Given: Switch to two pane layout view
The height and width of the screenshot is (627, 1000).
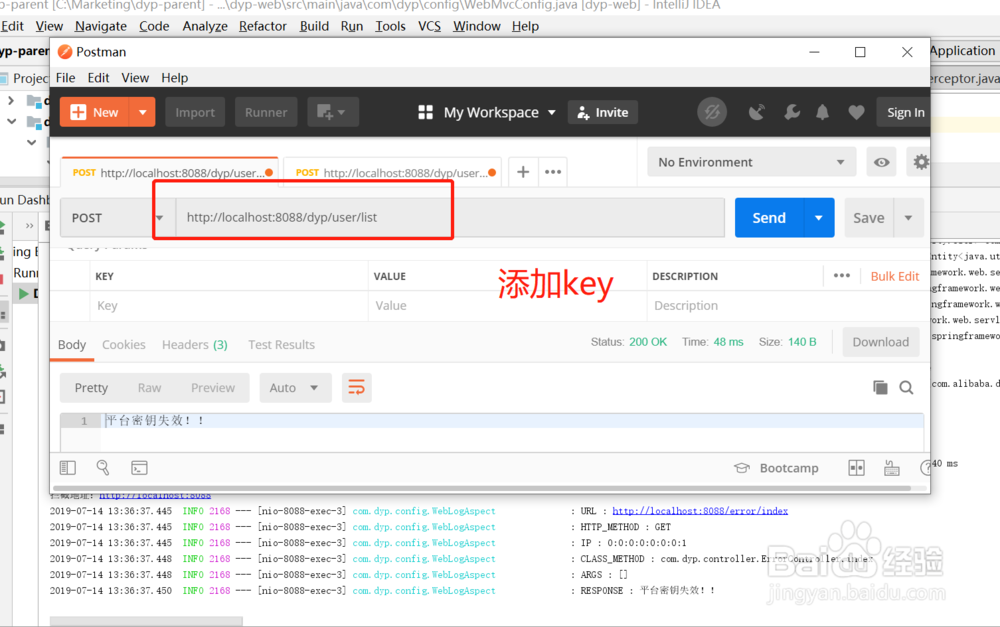Looking at the screenshot, I should (857, 468).
